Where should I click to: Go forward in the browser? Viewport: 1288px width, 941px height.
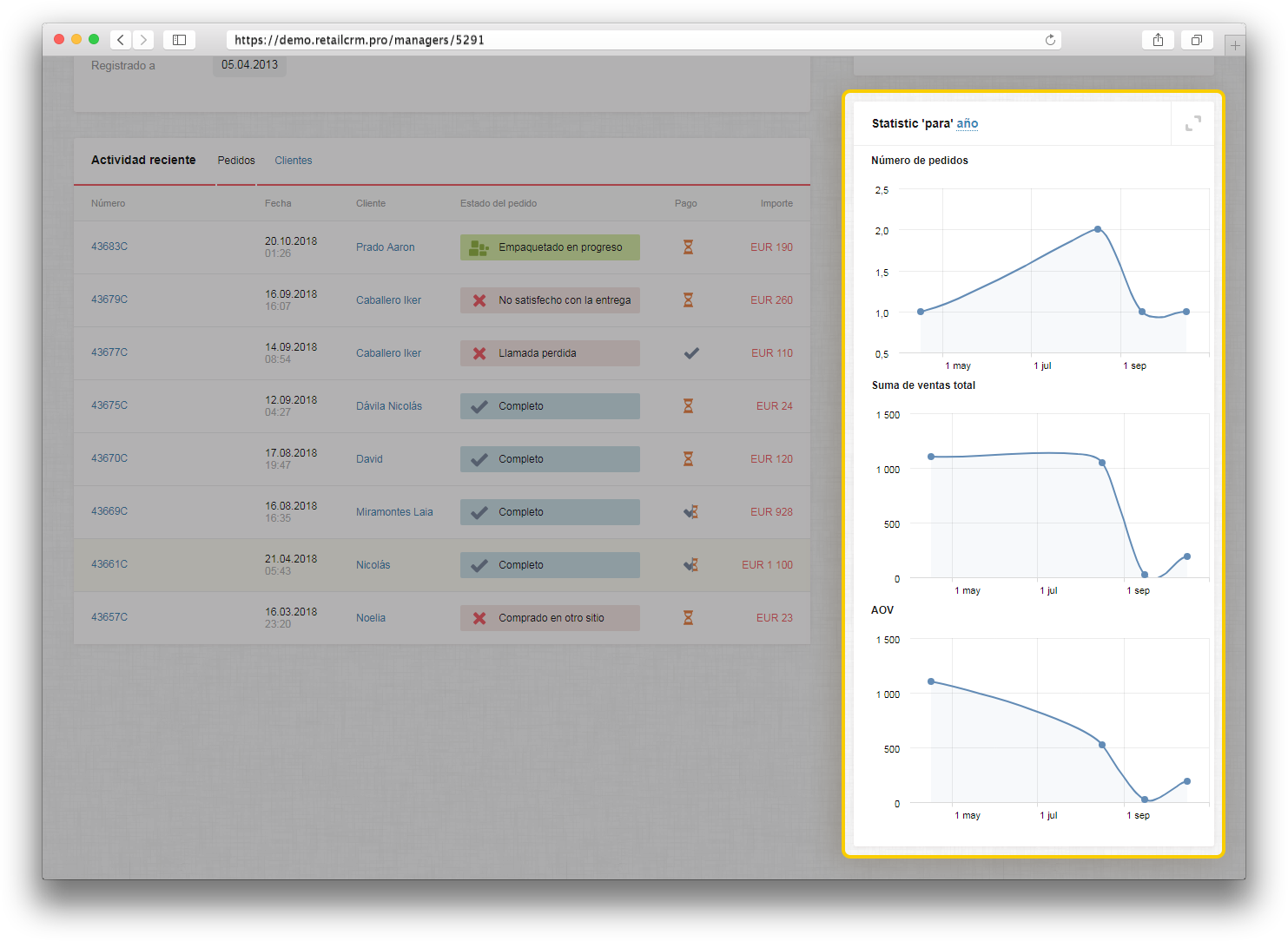coord(144,40)
